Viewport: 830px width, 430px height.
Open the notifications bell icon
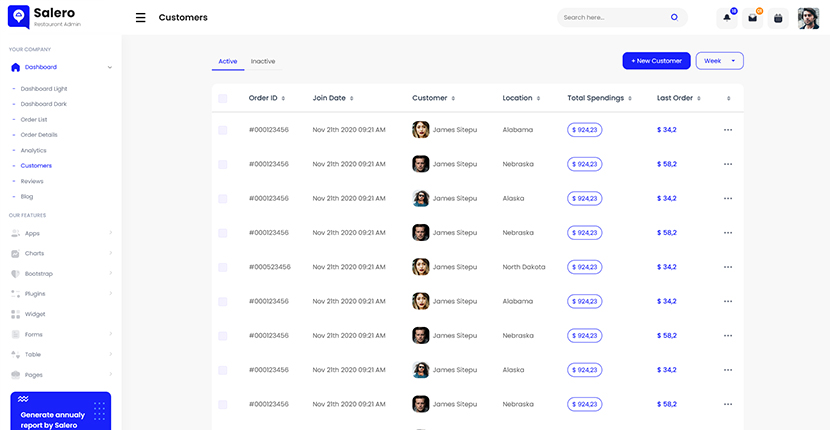(x=727, y=18)
